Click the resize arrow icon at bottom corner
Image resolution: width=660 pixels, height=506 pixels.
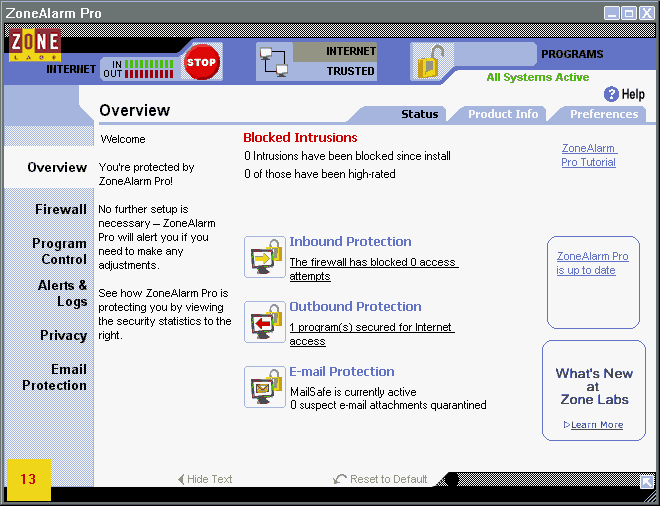(647, 482)
